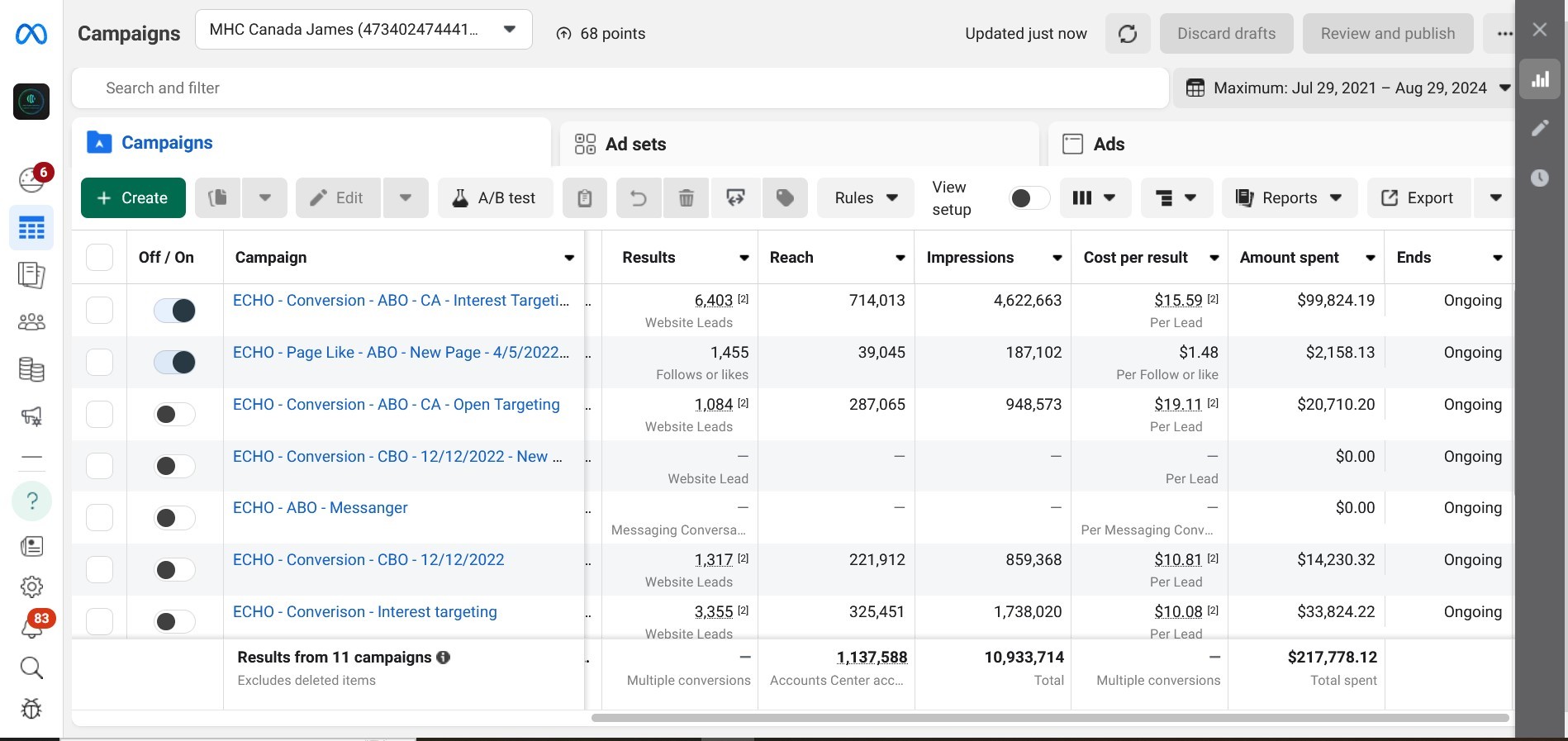This screenshot has width=1568, height=741.
Task: Open ECHO - Conversion - CBO - 12/12/2022 link
Action: 368,560
